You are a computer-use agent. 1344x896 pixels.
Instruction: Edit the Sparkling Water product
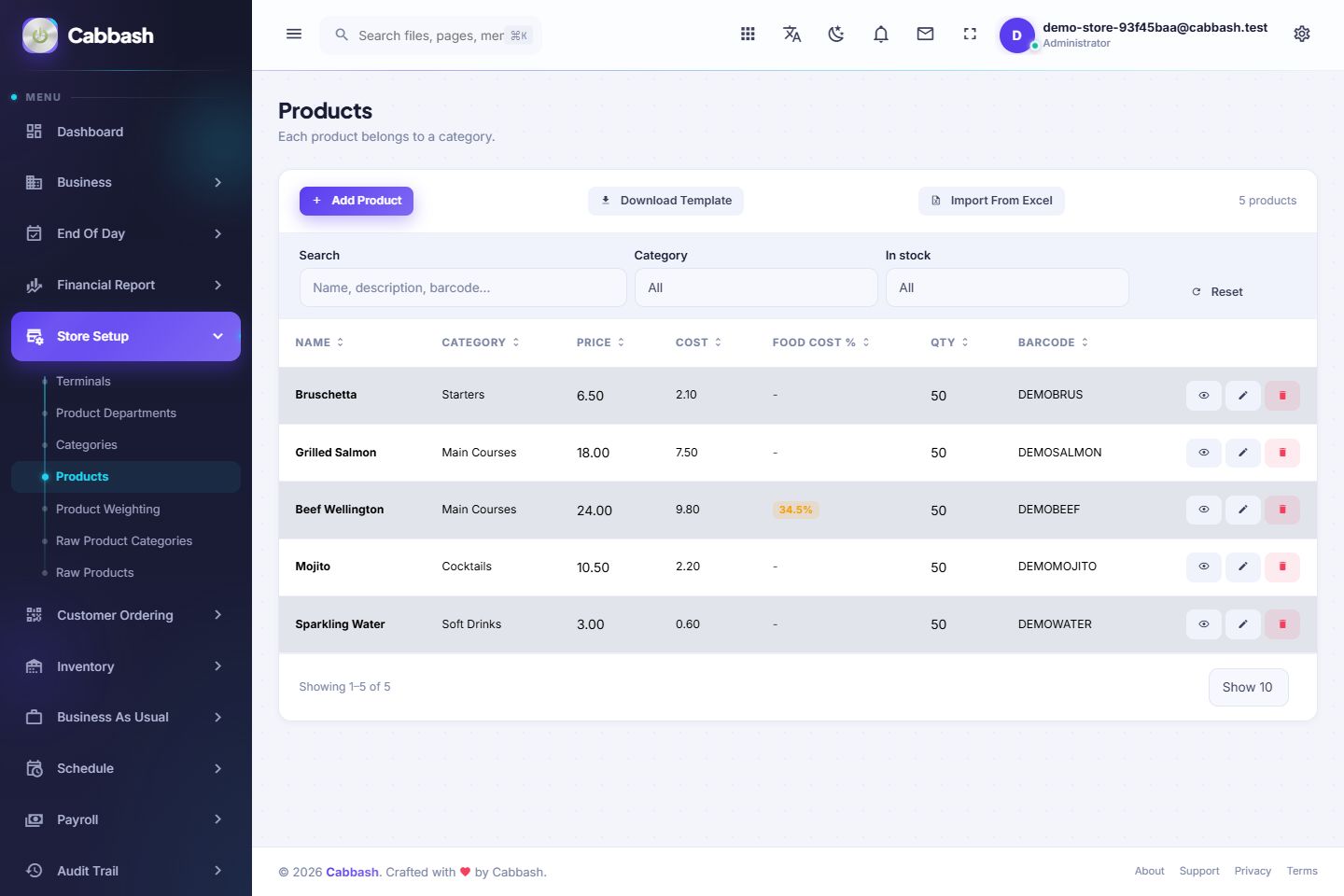[x=1243, y=624]
